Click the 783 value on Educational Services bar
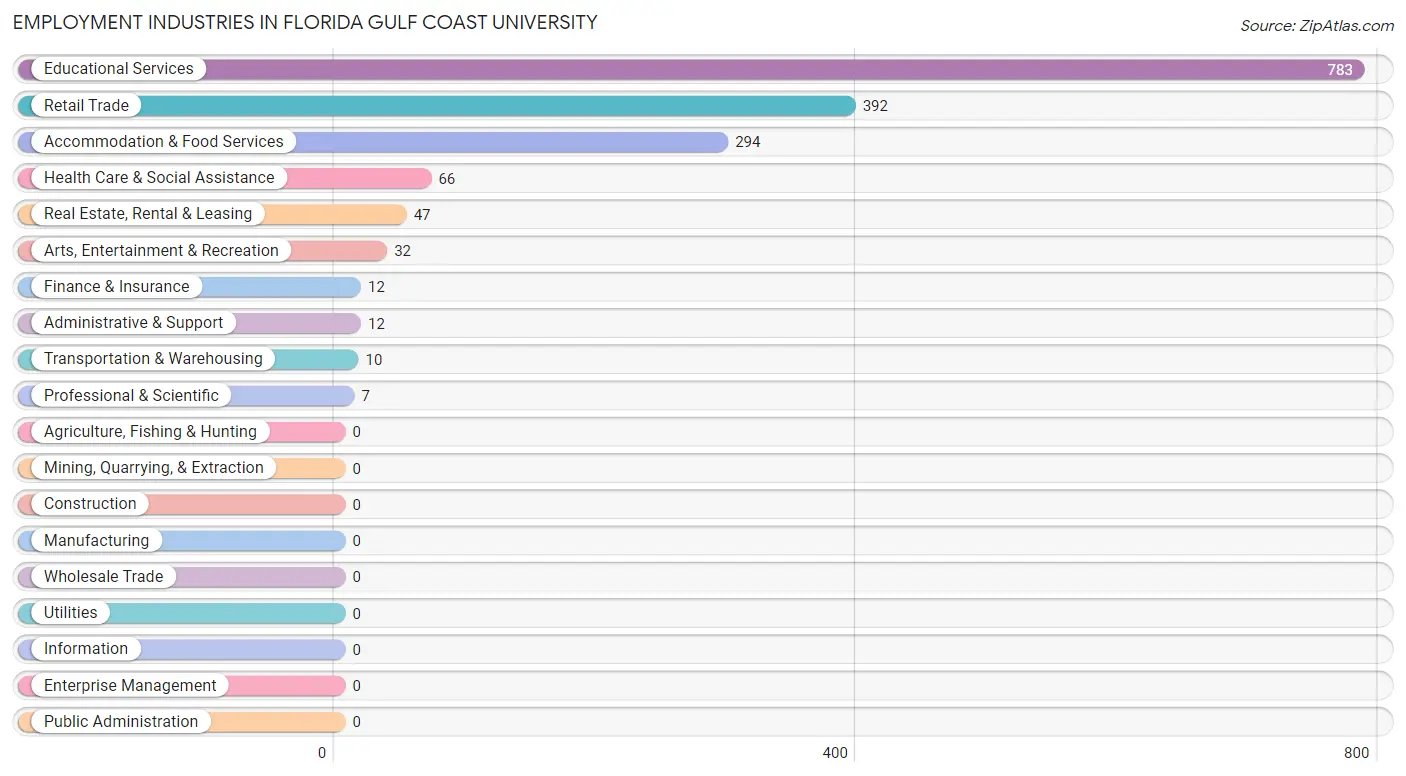Viewport: 1406px width, 776px height. coord(1340,70)
